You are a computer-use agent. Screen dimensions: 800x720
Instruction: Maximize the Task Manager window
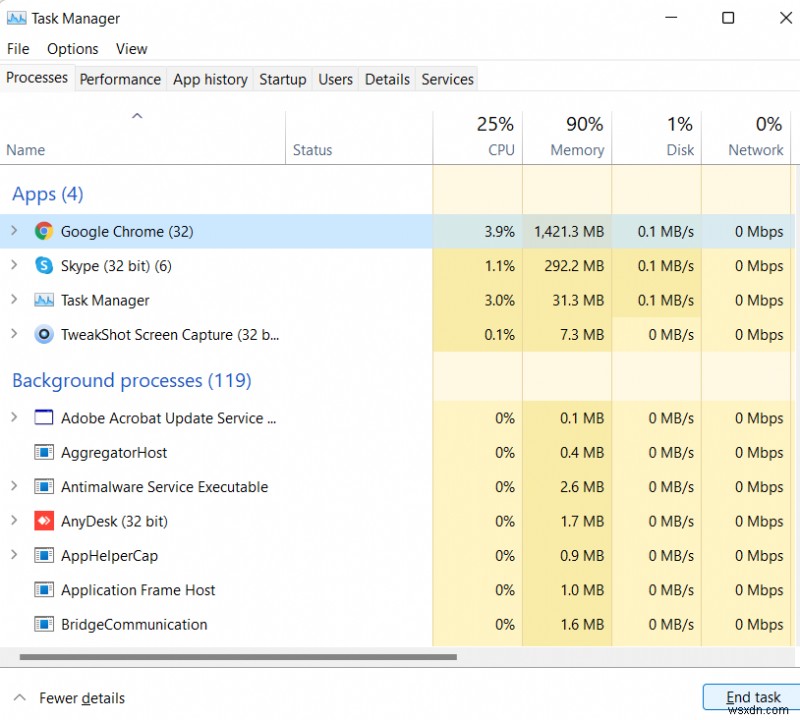pyautogui.click(x=728, y=18)
